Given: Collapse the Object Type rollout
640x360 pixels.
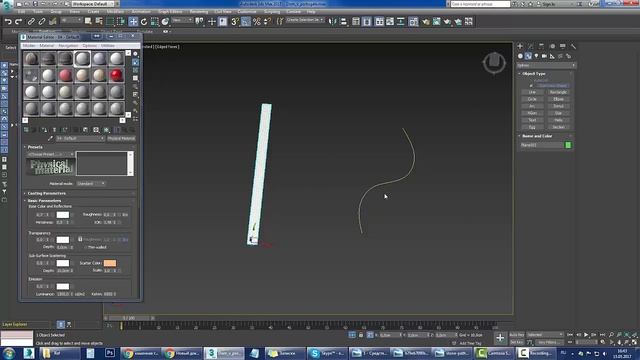Looking at the screenshot, I should click(533, 74).
